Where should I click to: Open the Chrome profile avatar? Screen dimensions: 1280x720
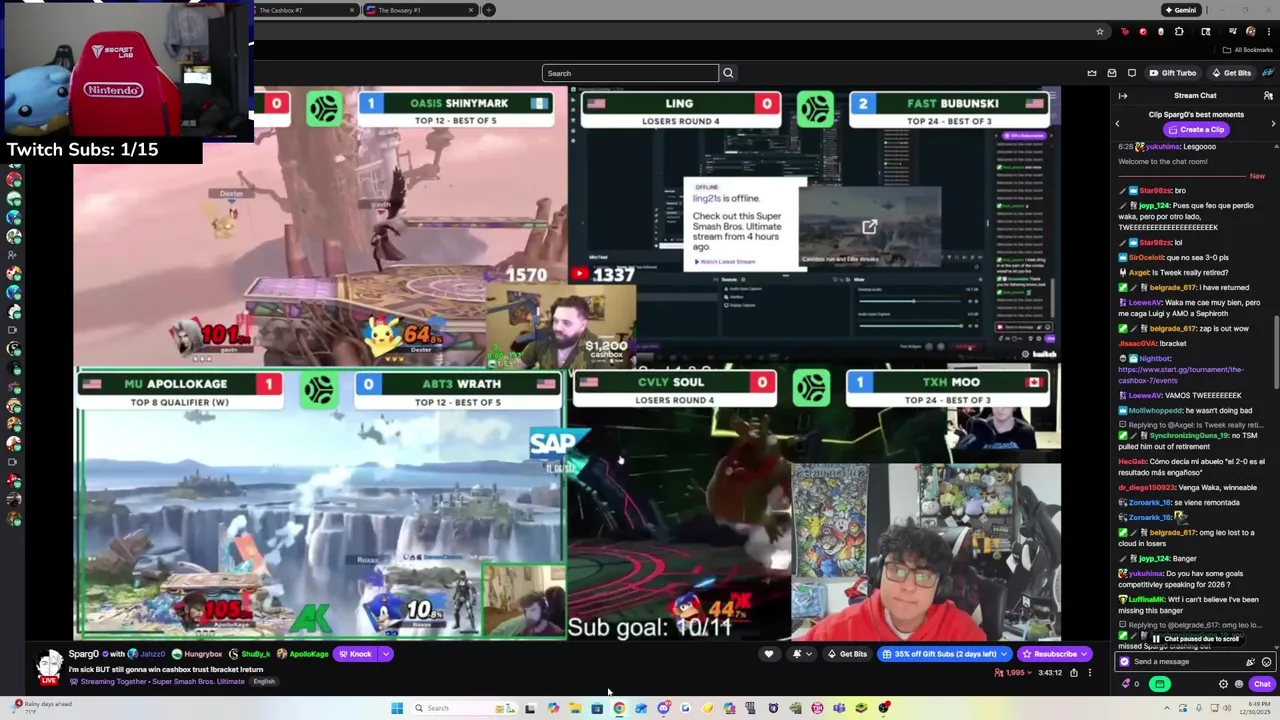point(1250,31)
